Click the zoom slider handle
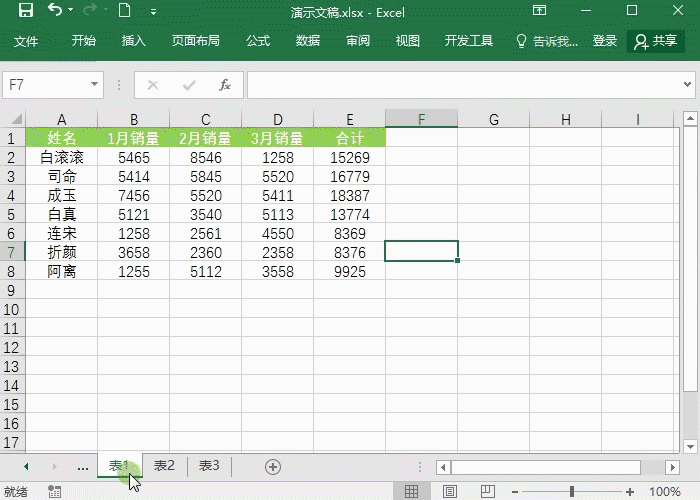Image resolution: width=700 pixels, height=500 pixels. coord(571,491)
